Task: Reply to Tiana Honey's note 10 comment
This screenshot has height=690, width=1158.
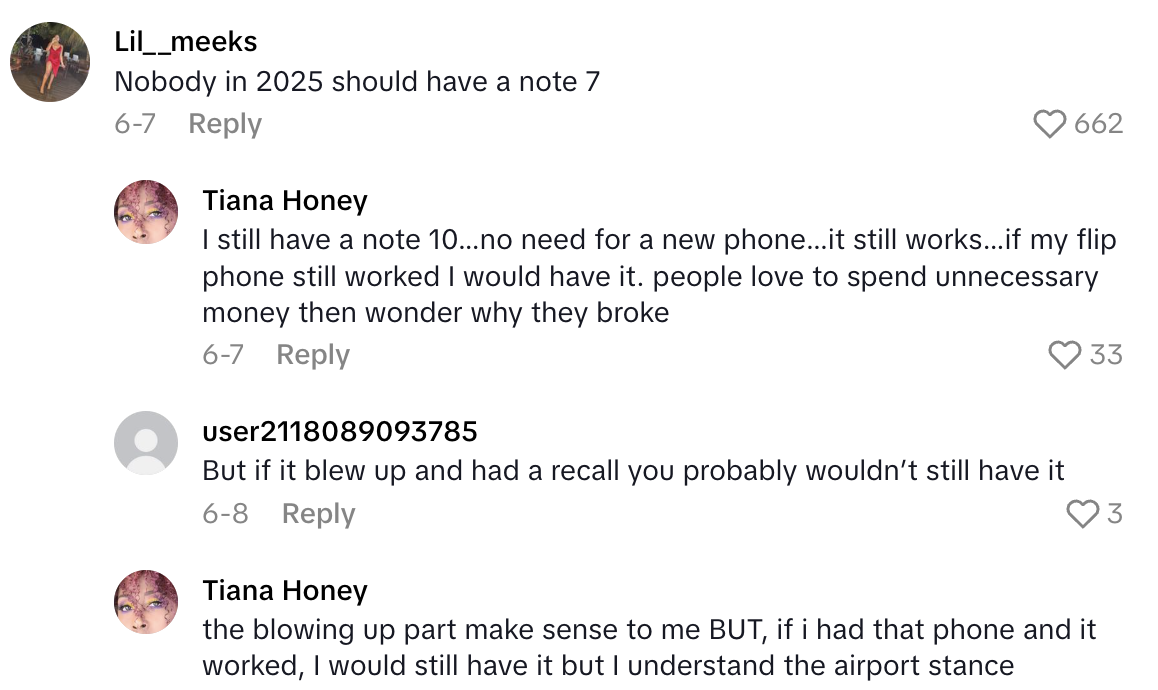Action: tap(313, 354)
